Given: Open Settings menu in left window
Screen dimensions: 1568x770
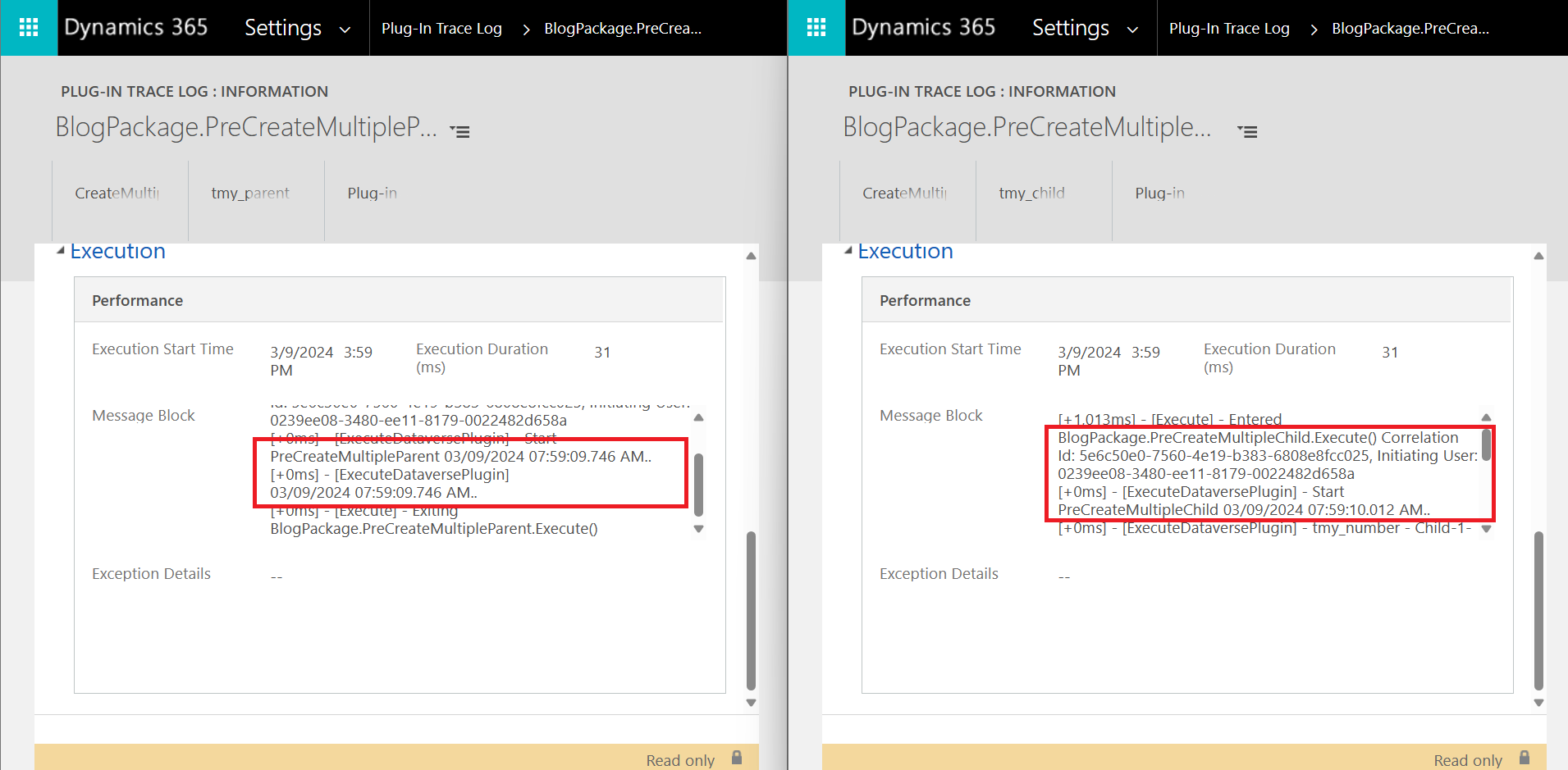Looking at the screenshot, I should click(x=298, y=29).
